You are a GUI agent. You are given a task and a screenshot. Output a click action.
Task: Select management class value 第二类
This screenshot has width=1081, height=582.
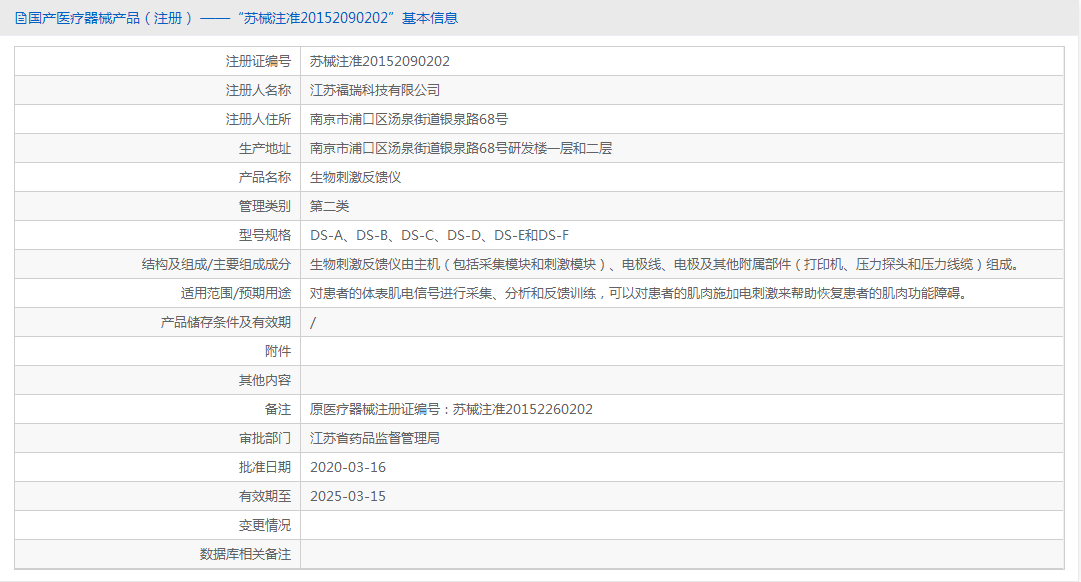click(330, 206)
